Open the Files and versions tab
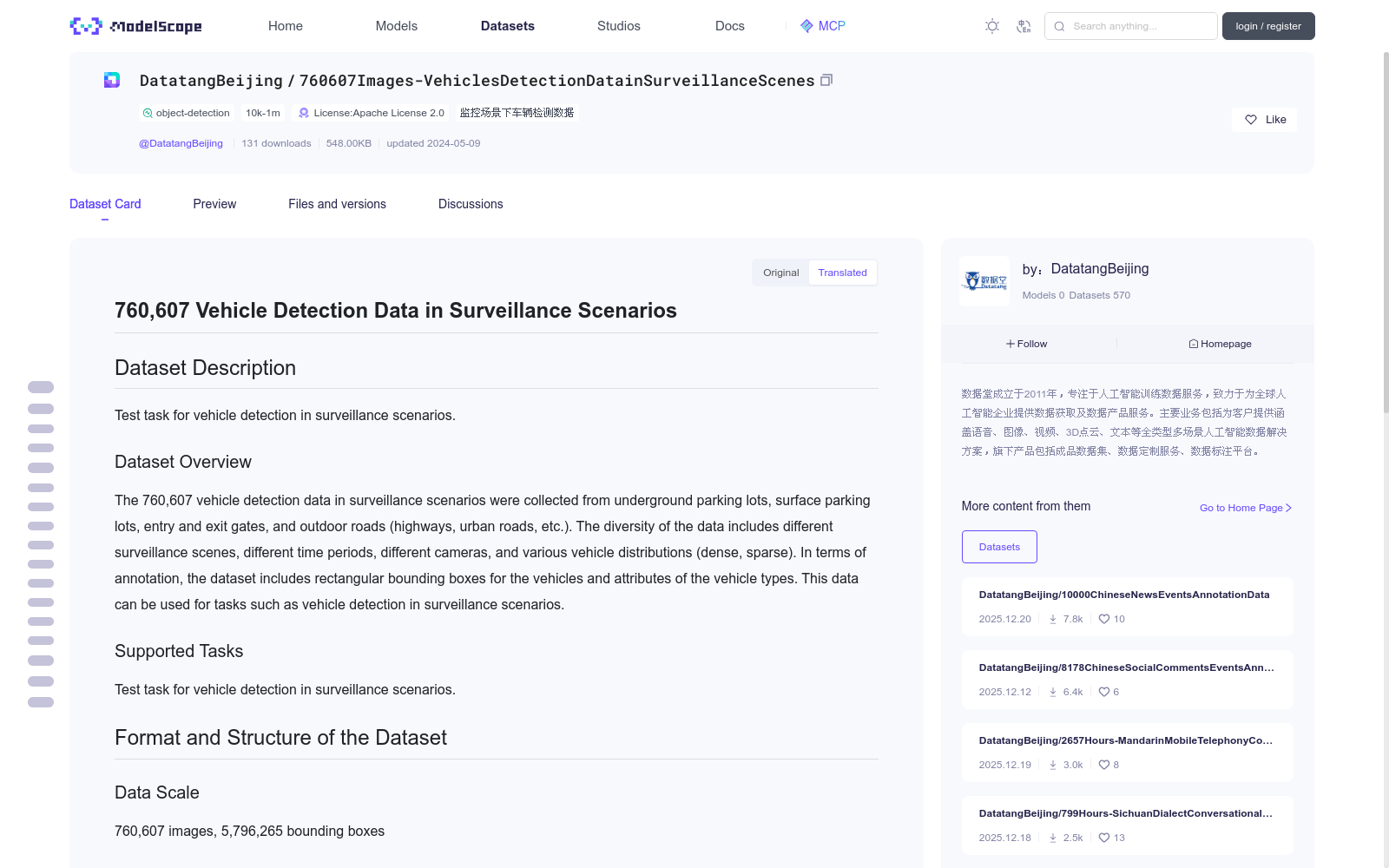This screenshot has height=868, width=1389. click(x=337, y=204)
